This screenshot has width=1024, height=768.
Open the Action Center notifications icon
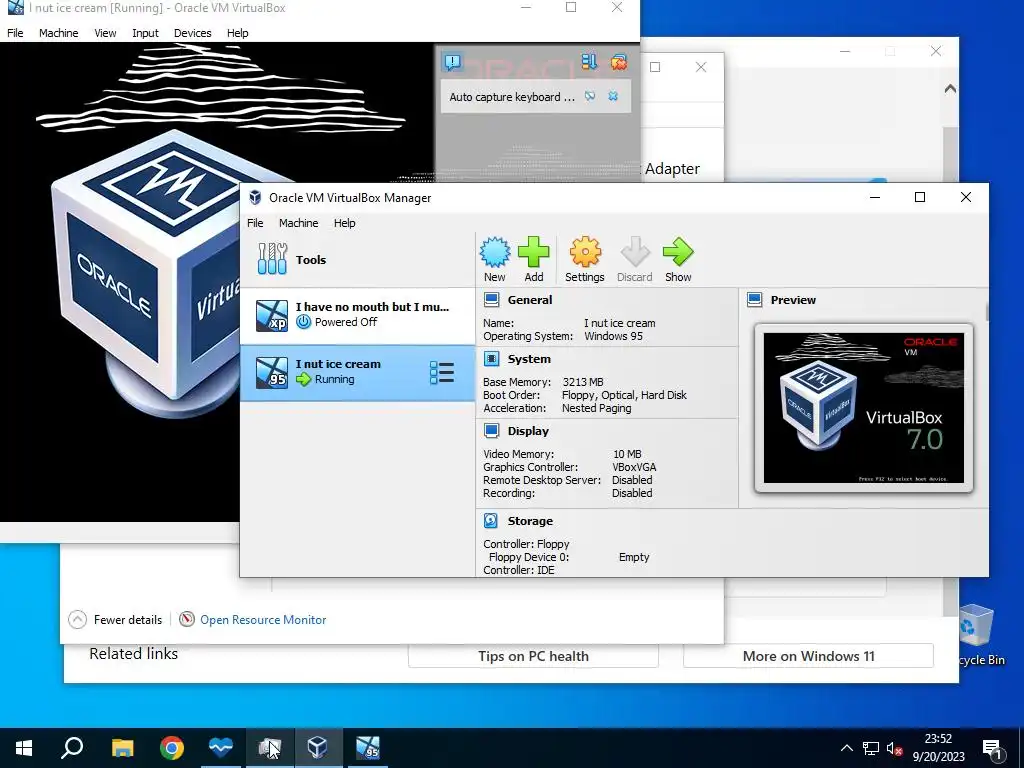(x=993, y=748)
